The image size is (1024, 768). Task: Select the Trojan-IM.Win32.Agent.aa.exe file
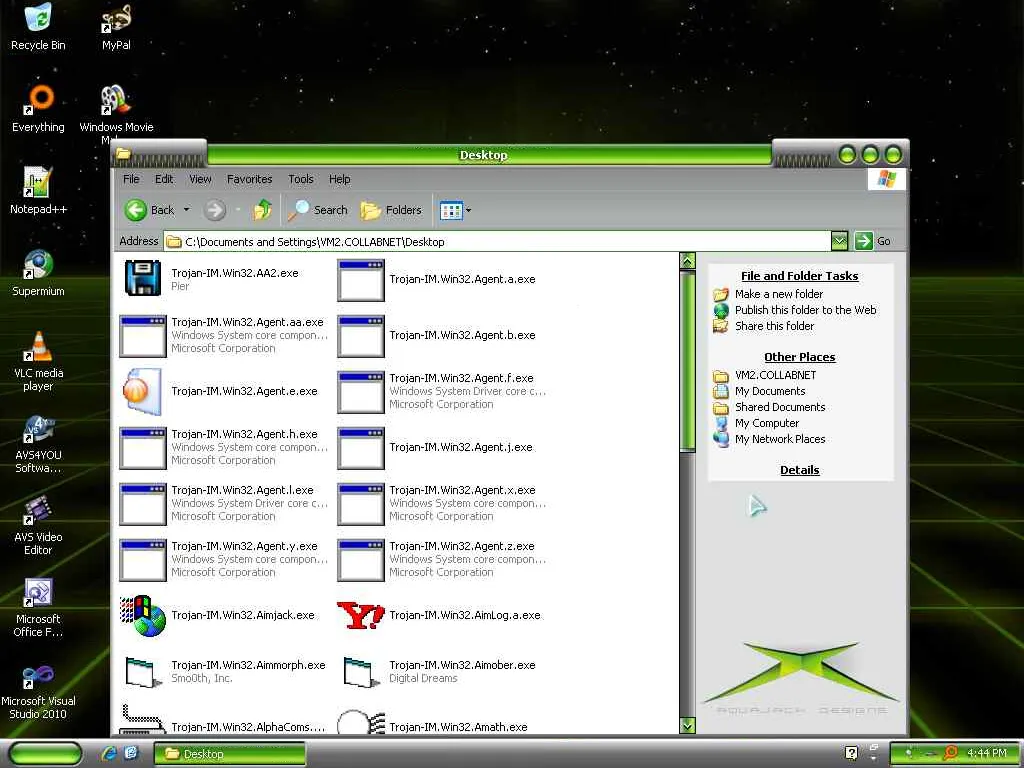pyautogui.click(x=223, y=335)
